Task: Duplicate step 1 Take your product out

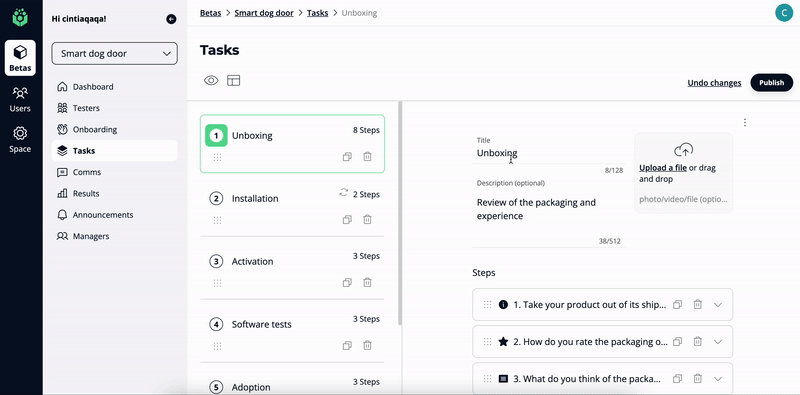Action: pos(678,305)
